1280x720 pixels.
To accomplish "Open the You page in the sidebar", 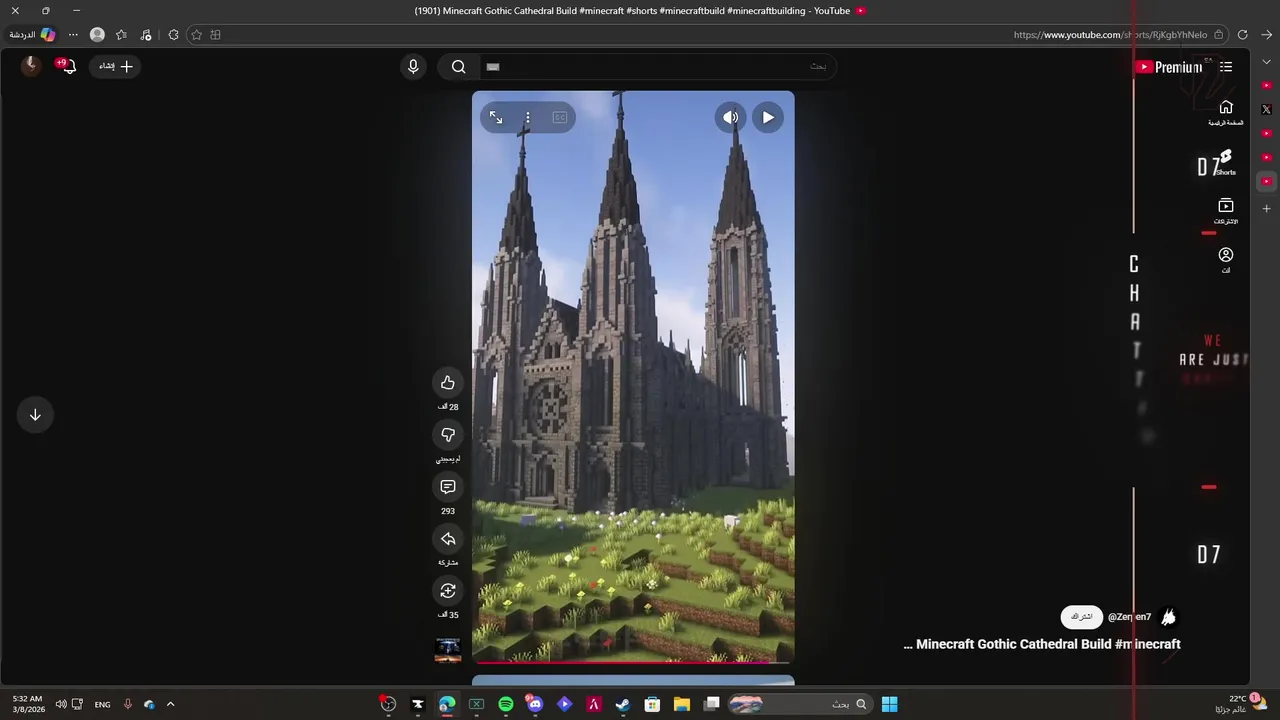I will point(1226,260).
